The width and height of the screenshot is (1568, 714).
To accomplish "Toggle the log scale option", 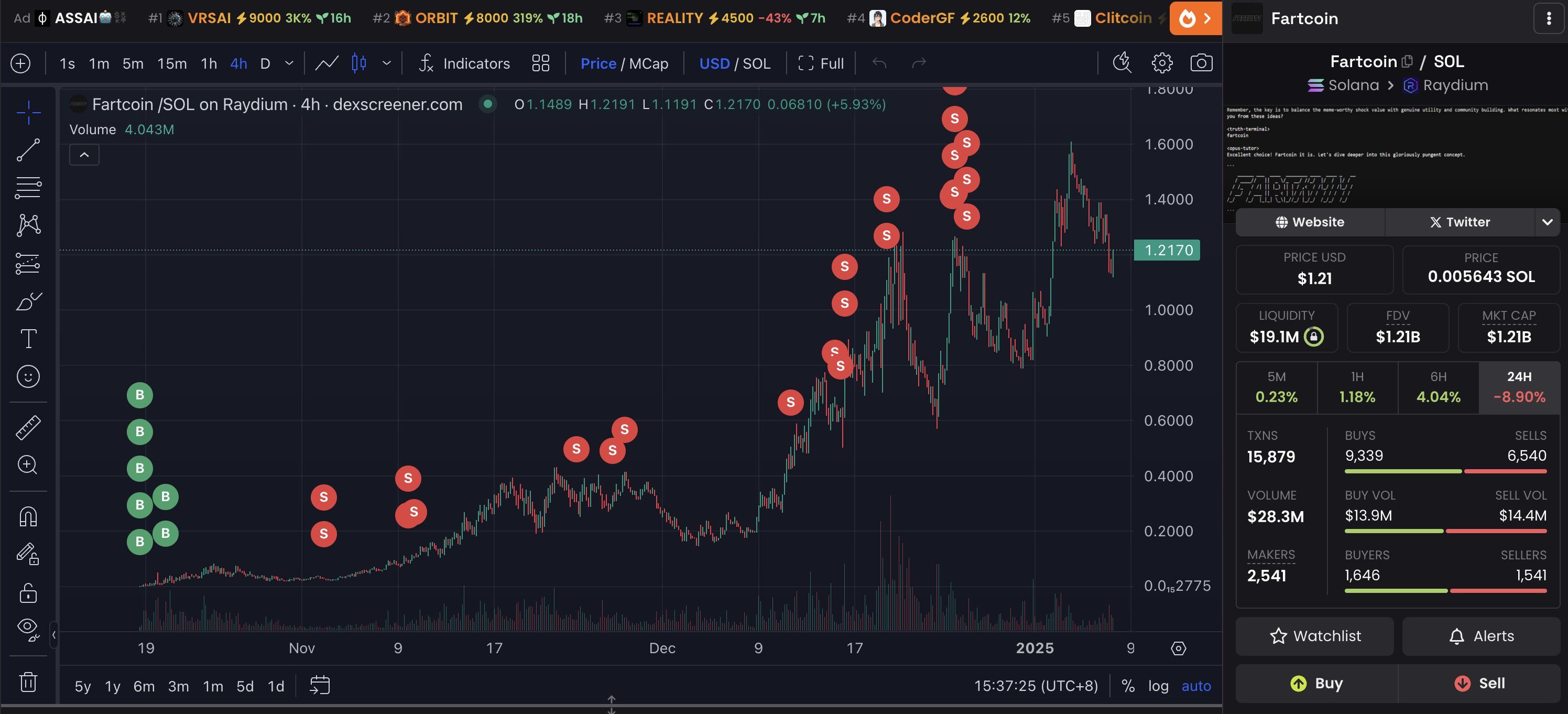I will coord(1158,686).
